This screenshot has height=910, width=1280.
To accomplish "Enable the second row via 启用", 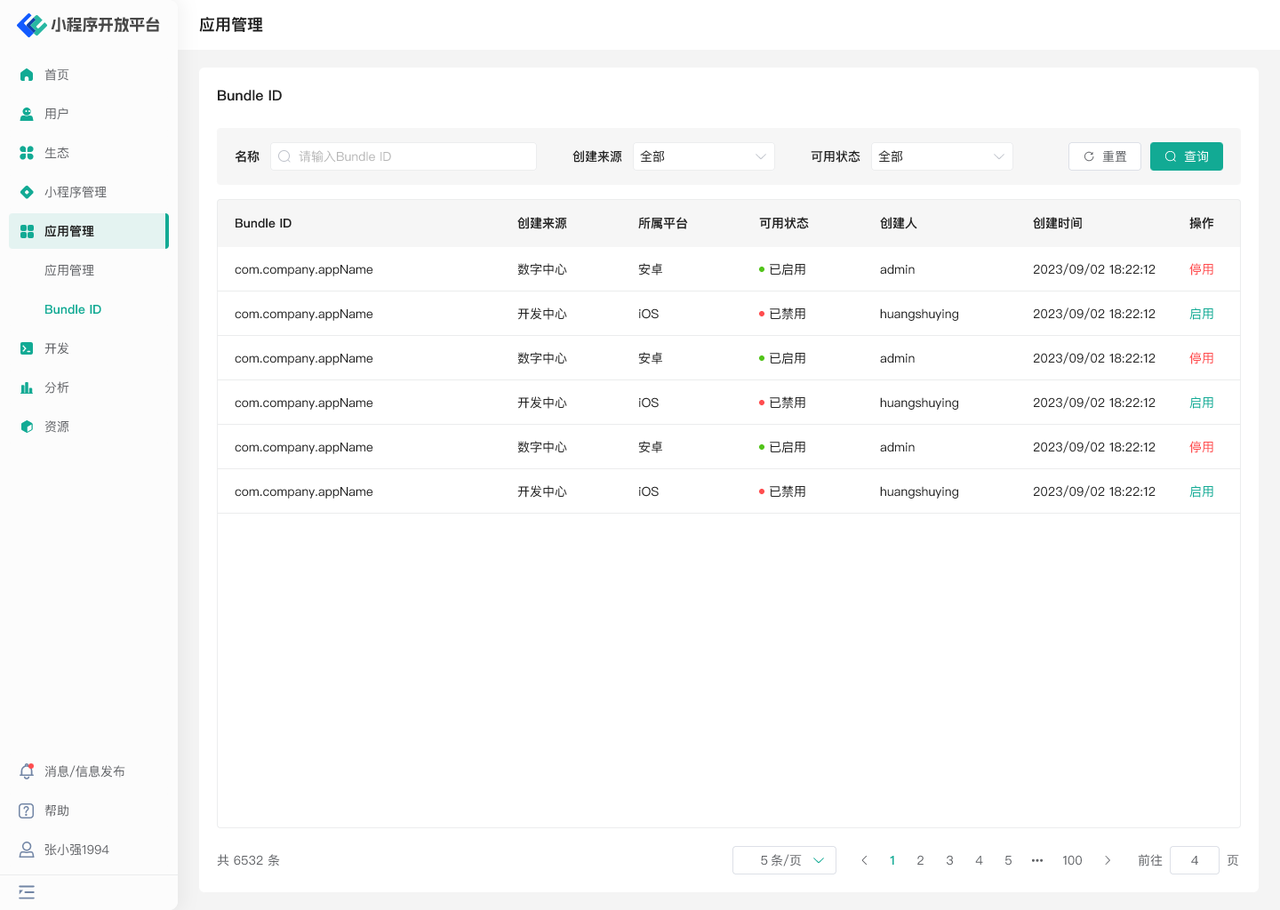I will tap(1201, 314).
